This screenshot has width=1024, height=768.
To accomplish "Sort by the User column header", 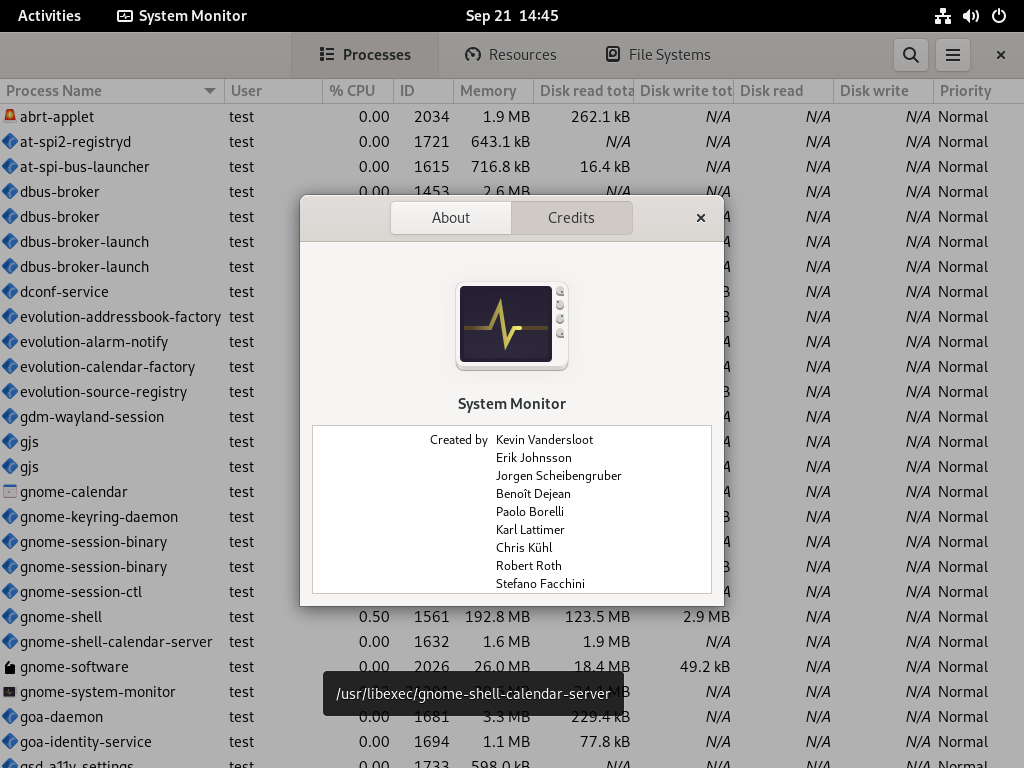I will coord(273,91).
